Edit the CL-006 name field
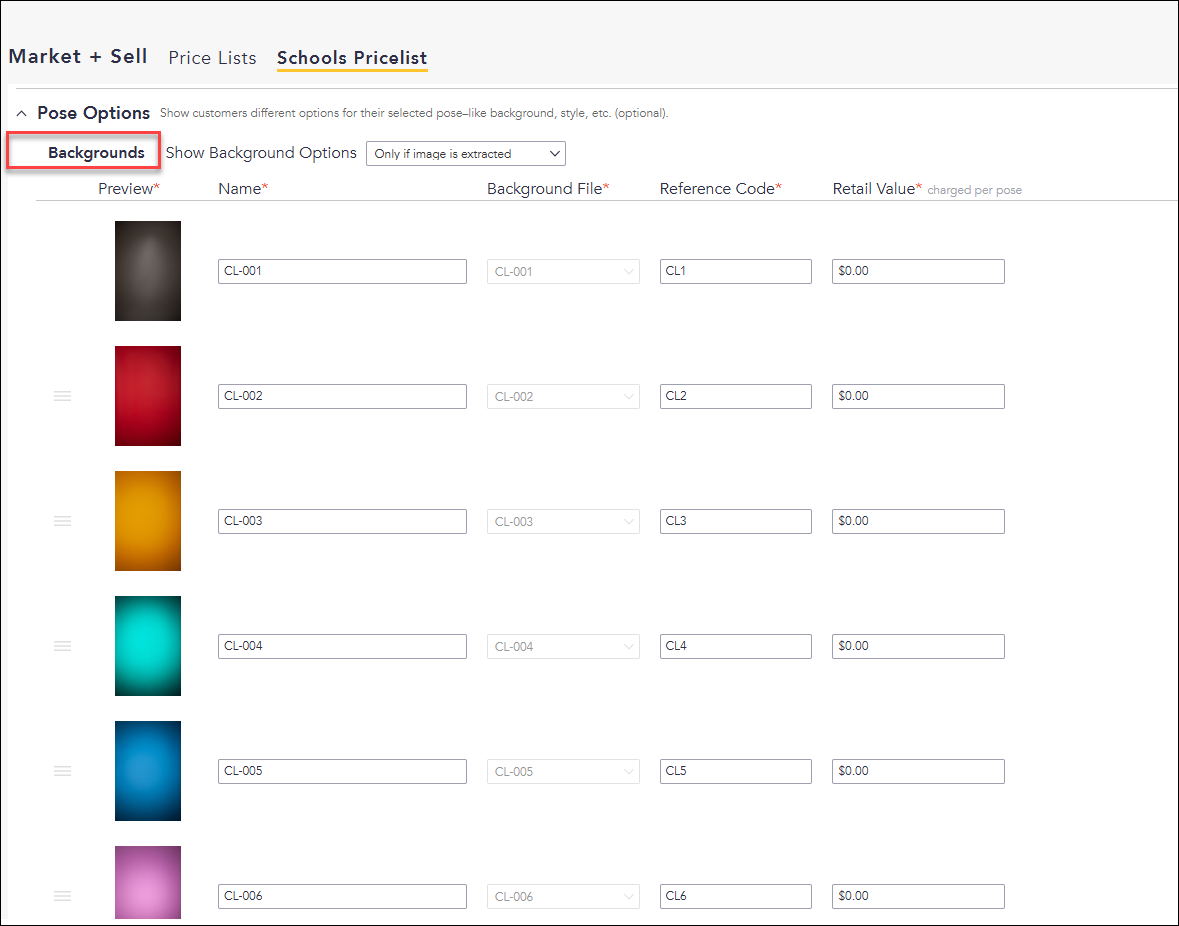Image resolution: width=1179 pixels, height=926 pixels. (x=342, y=895)
